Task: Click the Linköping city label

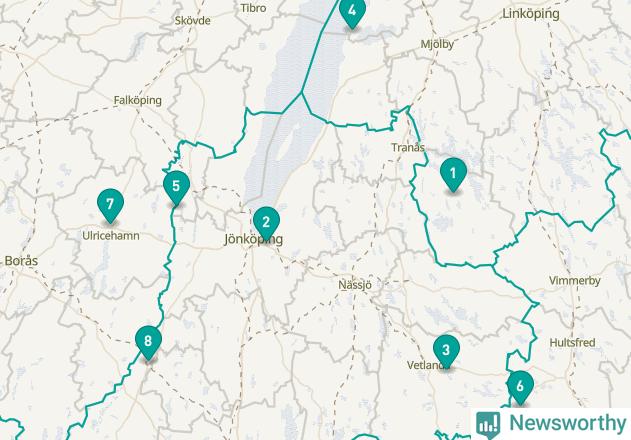Action: pyautogui.click(x=531, y=14)
